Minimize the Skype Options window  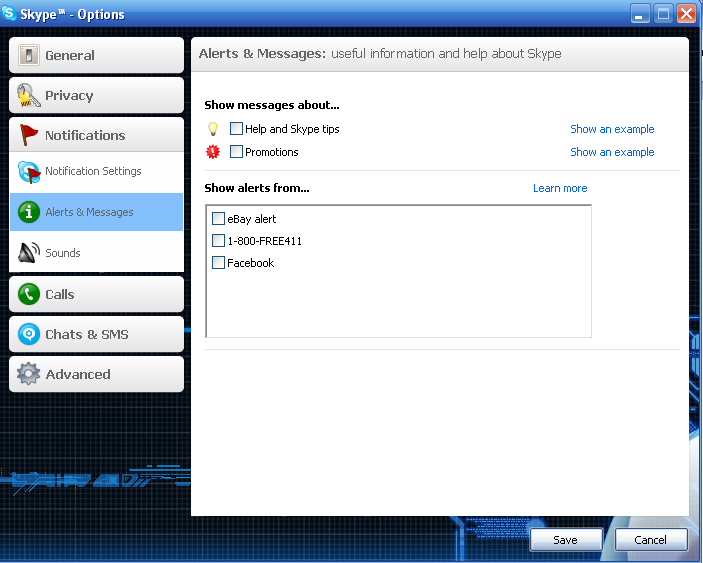[x=640, y=13]
